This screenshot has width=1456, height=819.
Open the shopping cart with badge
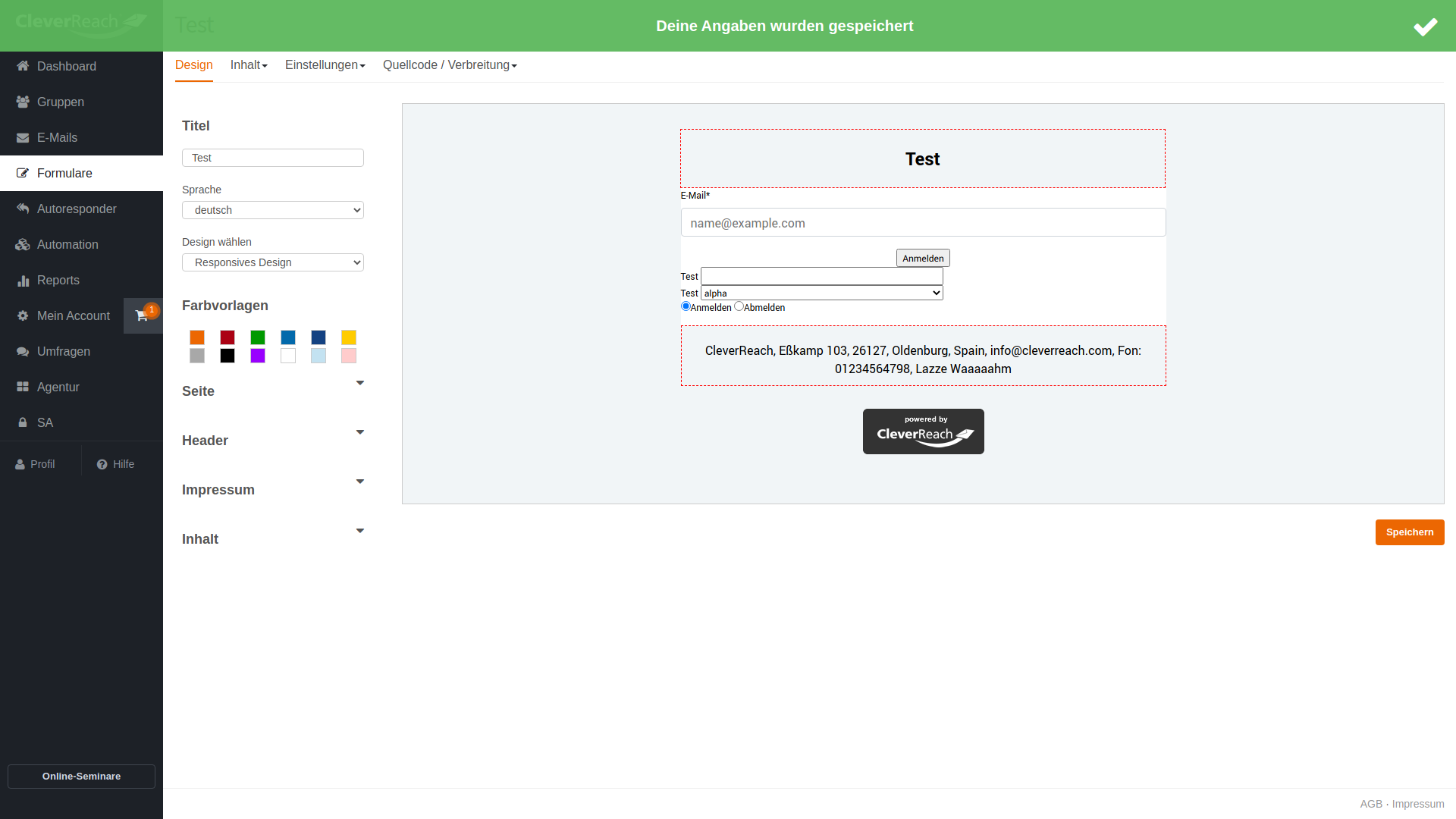pyautogui.click(x=143, y=315)
